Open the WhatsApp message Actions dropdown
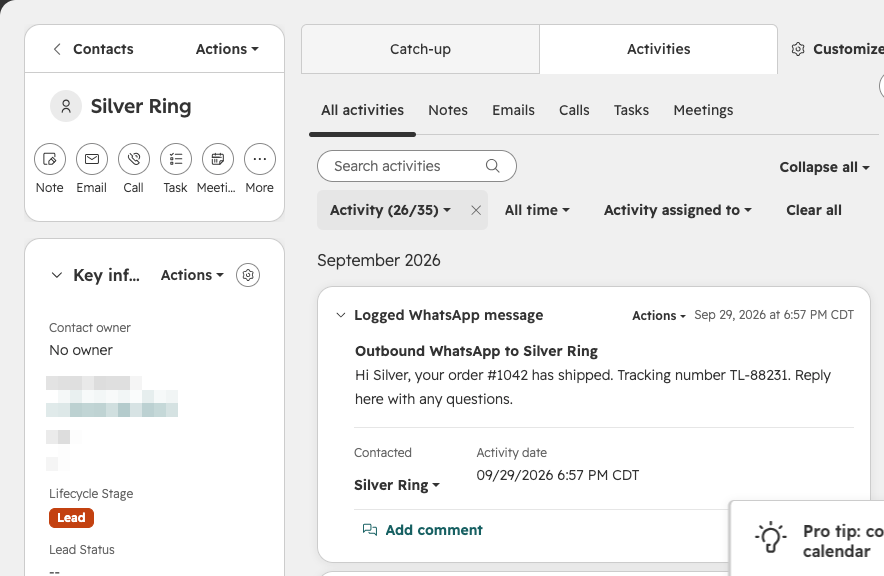Screen dimensions: 884x576 (x=658, y=316)
